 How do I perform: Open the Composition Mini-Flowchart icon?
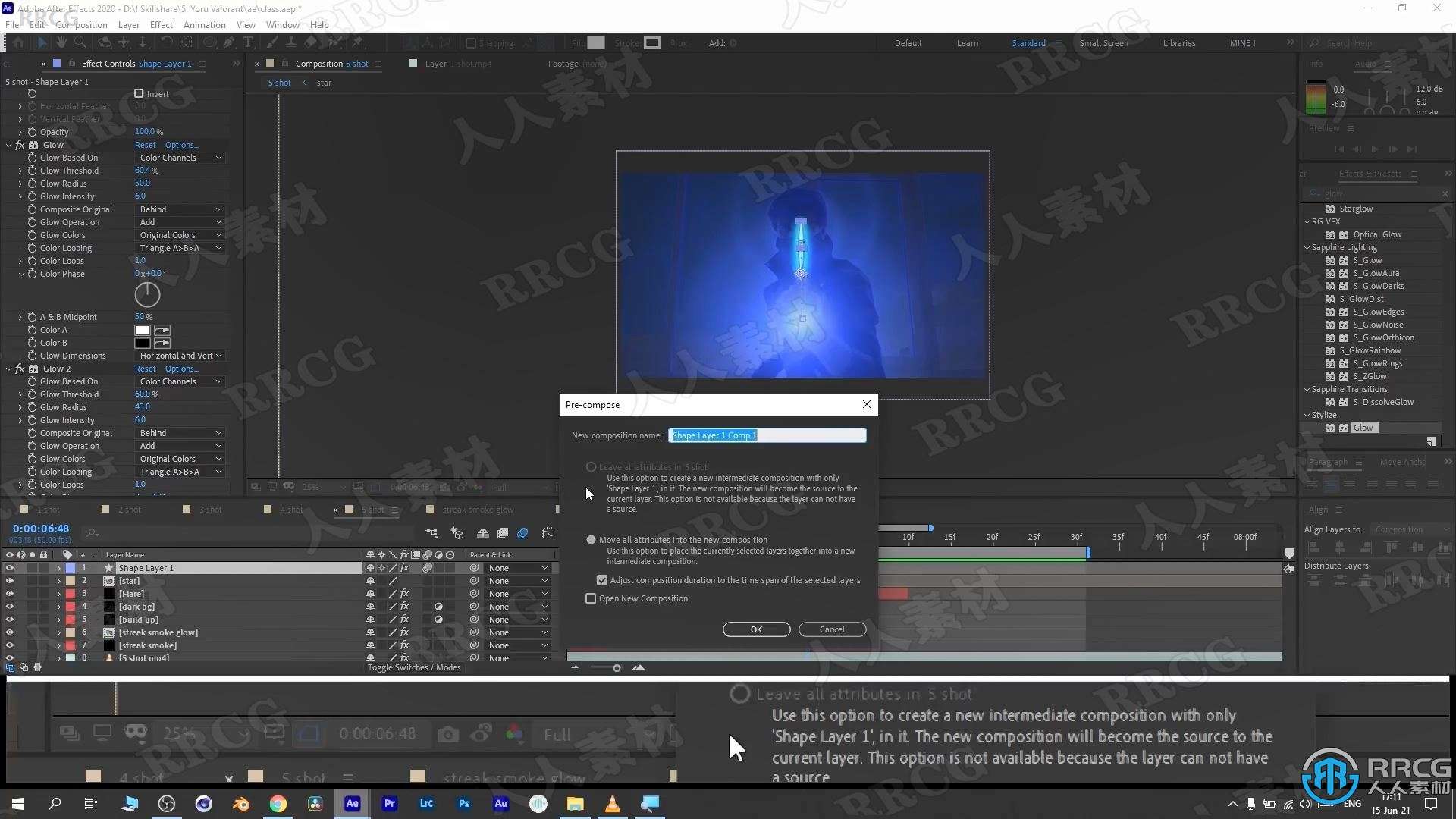(x=431, y=534)
